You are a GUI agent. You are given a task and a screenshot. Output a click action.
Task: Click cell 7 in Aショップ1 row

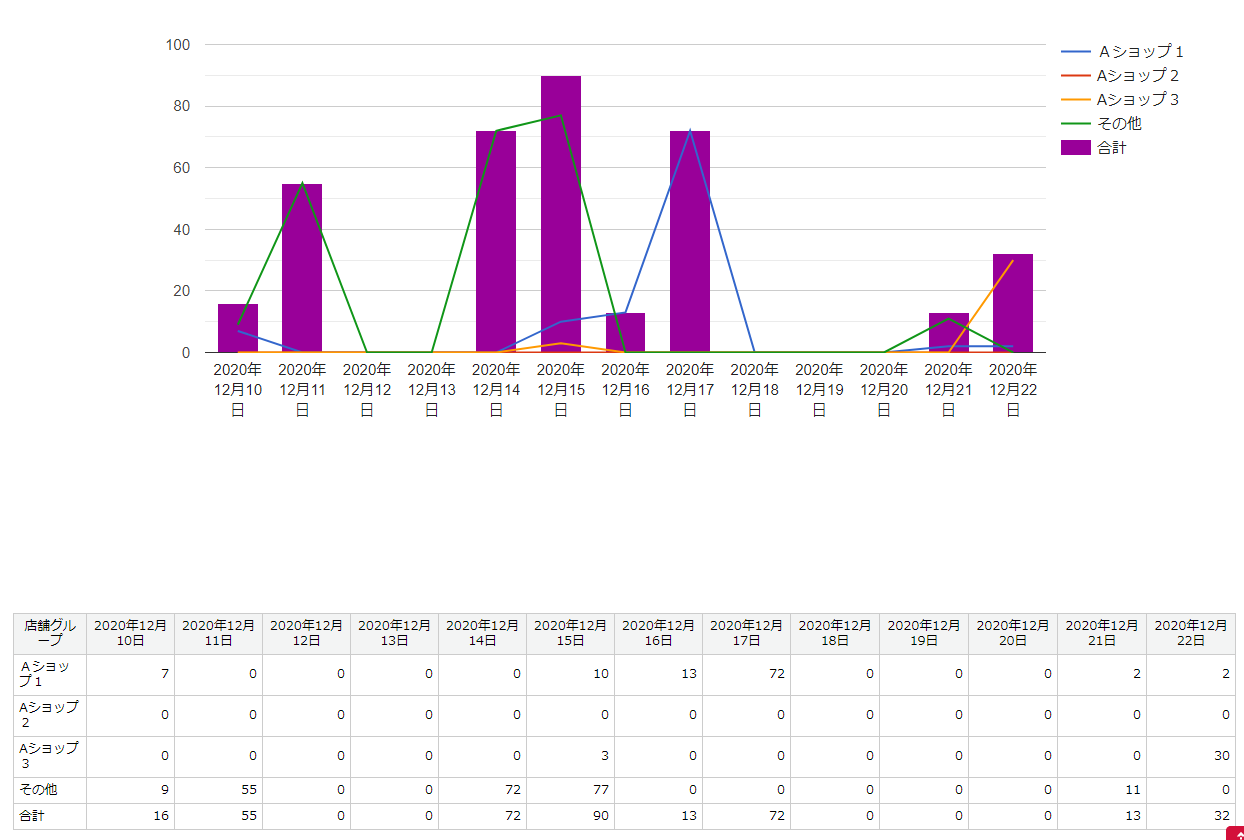[x=131, y=674]
